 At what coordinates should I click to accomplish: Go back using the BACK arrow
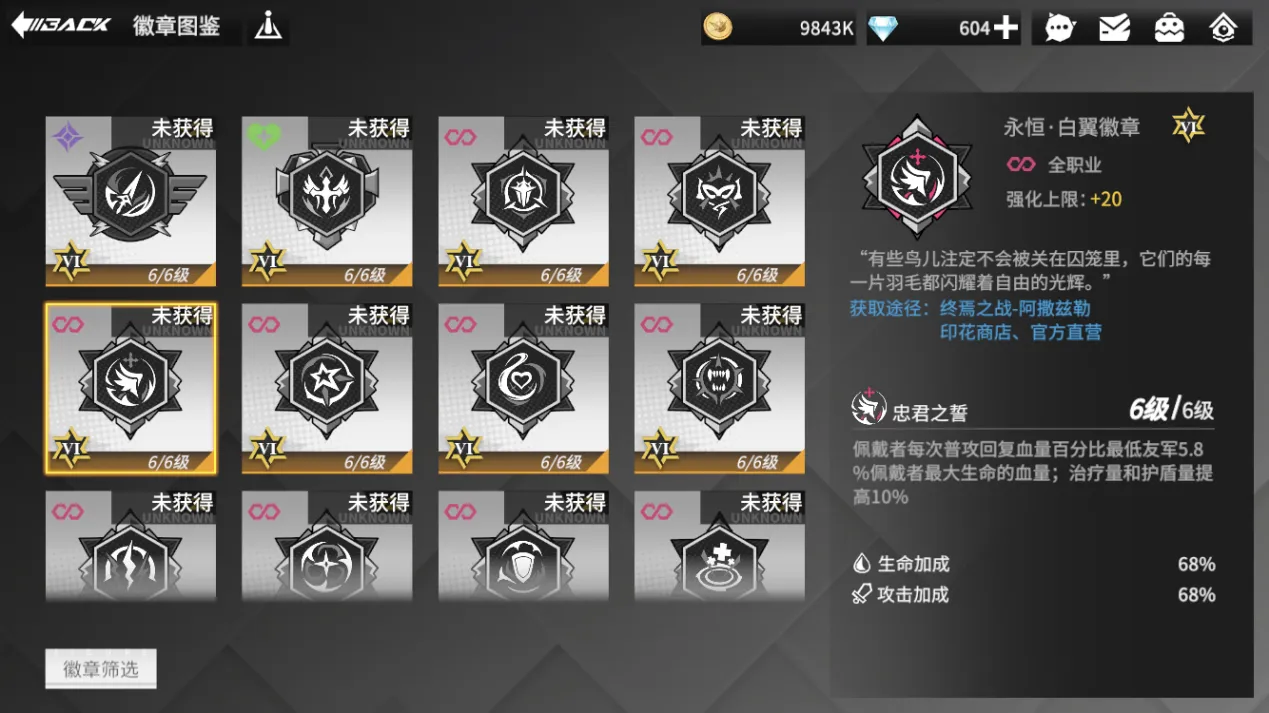pyautogui.click(x=61, y=26)
